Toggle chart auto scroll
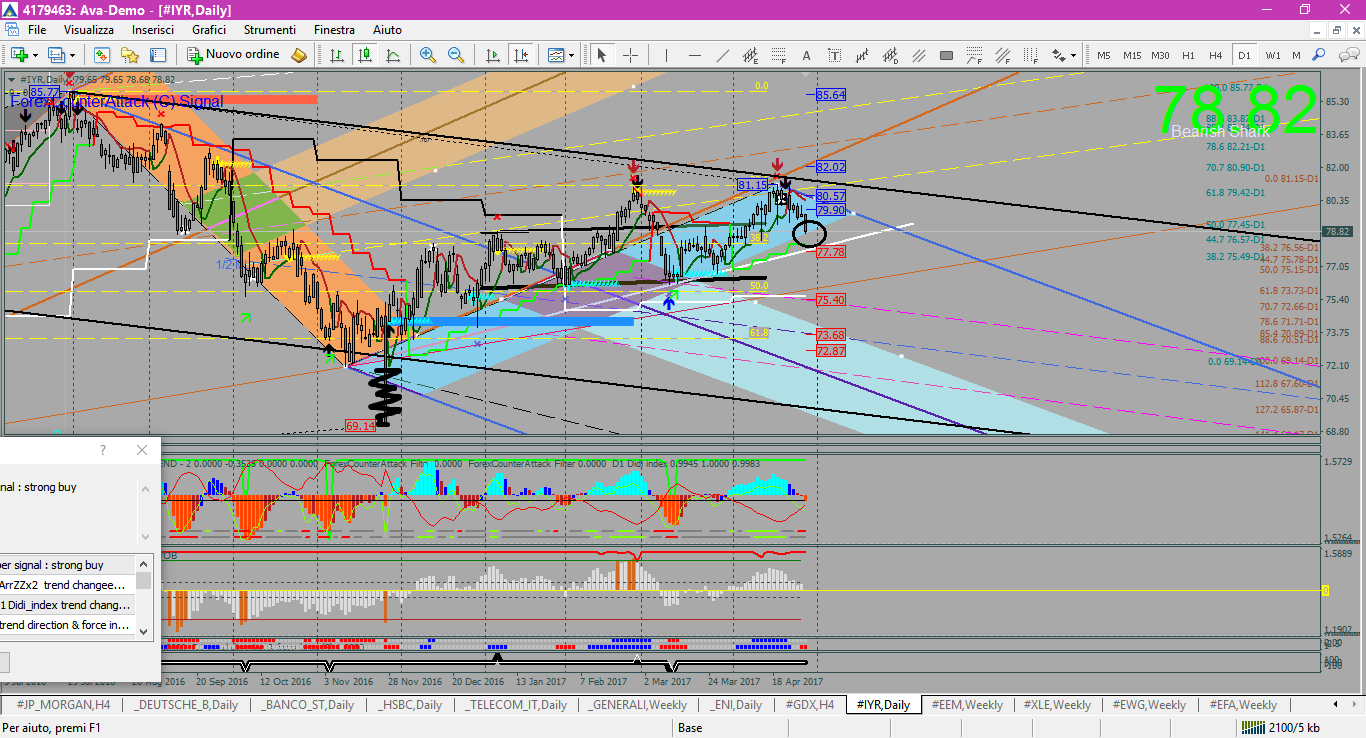 pyautogui.click(x=492, y=55)
